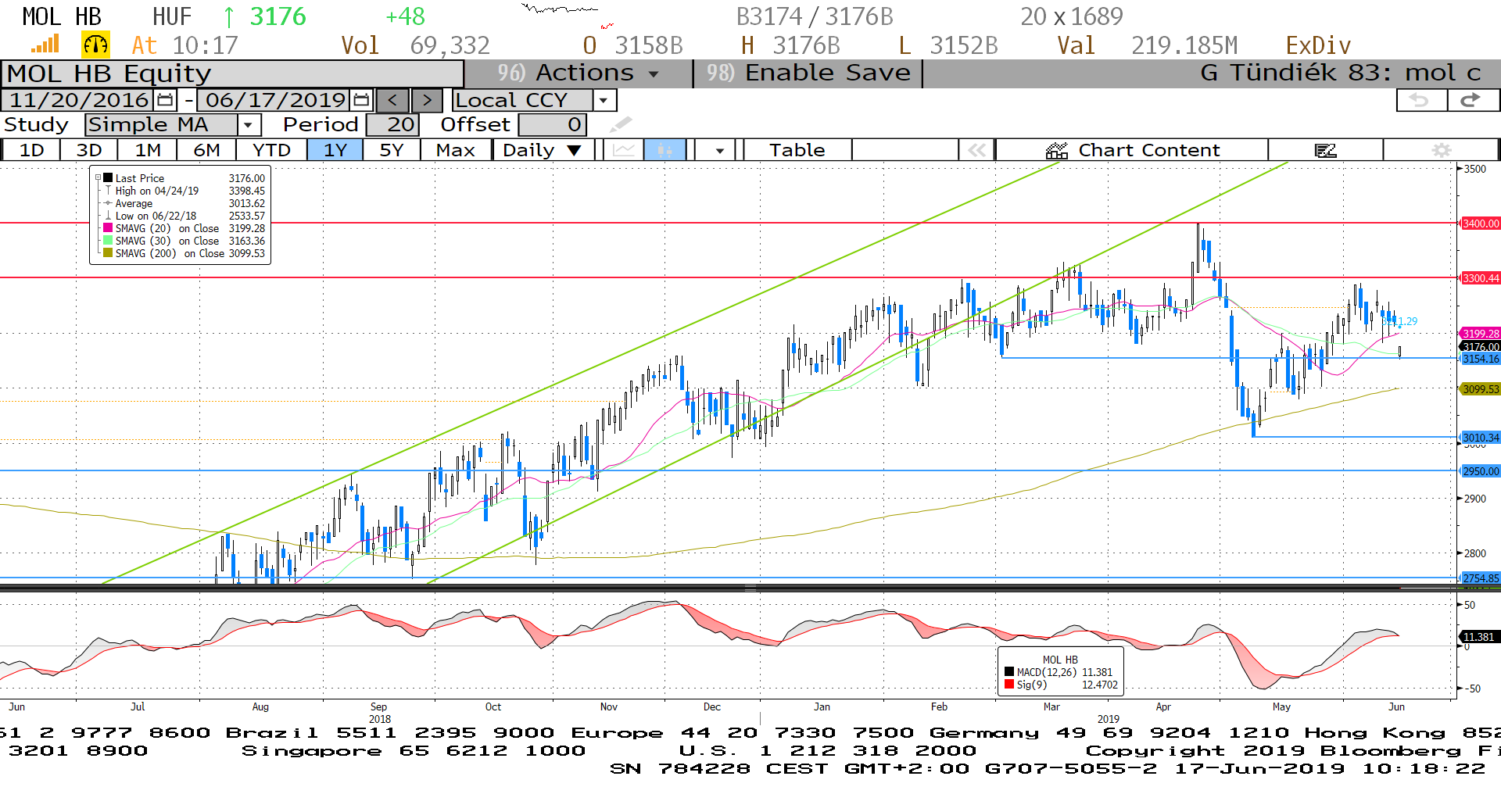
Task: Open the Local CCY currency dropdown
Action: coord(603,100)
